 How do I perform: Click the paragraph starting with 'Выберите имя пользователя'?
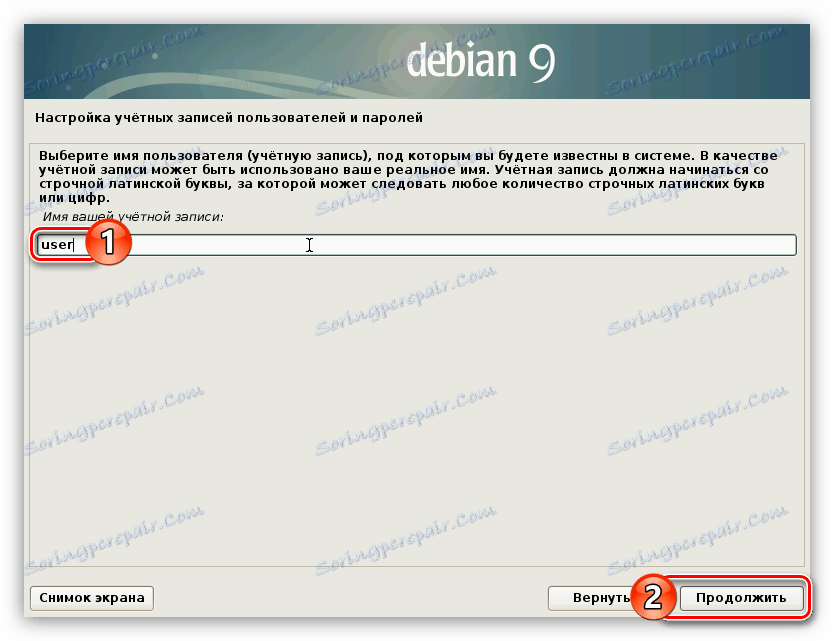pyautogui.click(x=407, y=177)
